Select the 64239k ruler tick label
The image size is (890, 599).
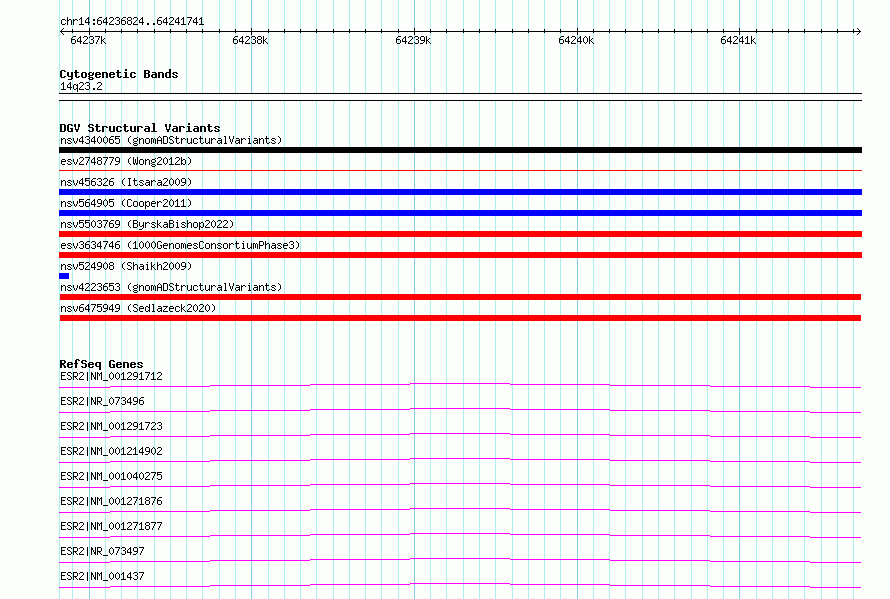point(413,40)
